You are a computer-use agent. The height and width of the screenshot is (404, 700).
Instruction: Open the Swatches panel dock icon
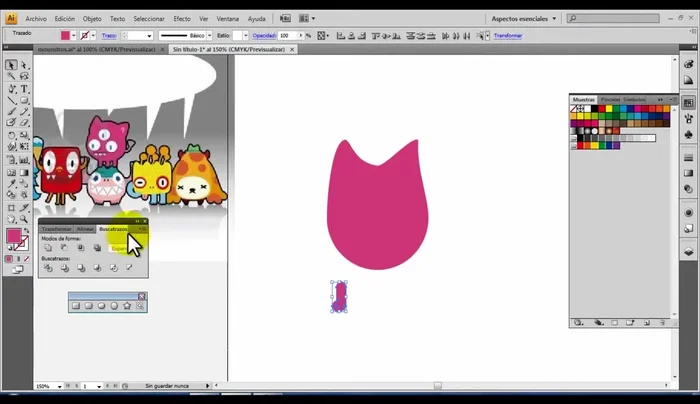coord(689,101)
